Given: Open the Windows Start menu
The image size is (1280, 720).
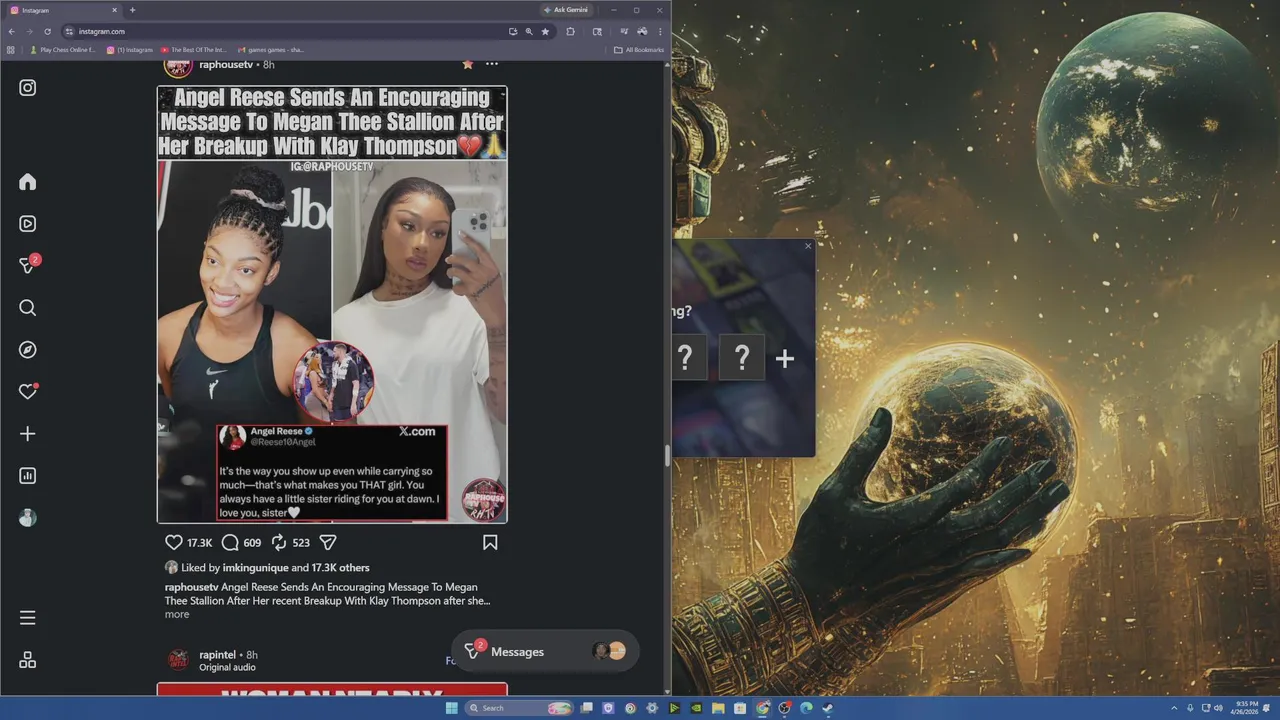Looking at the screenshot, I should 452,708.
